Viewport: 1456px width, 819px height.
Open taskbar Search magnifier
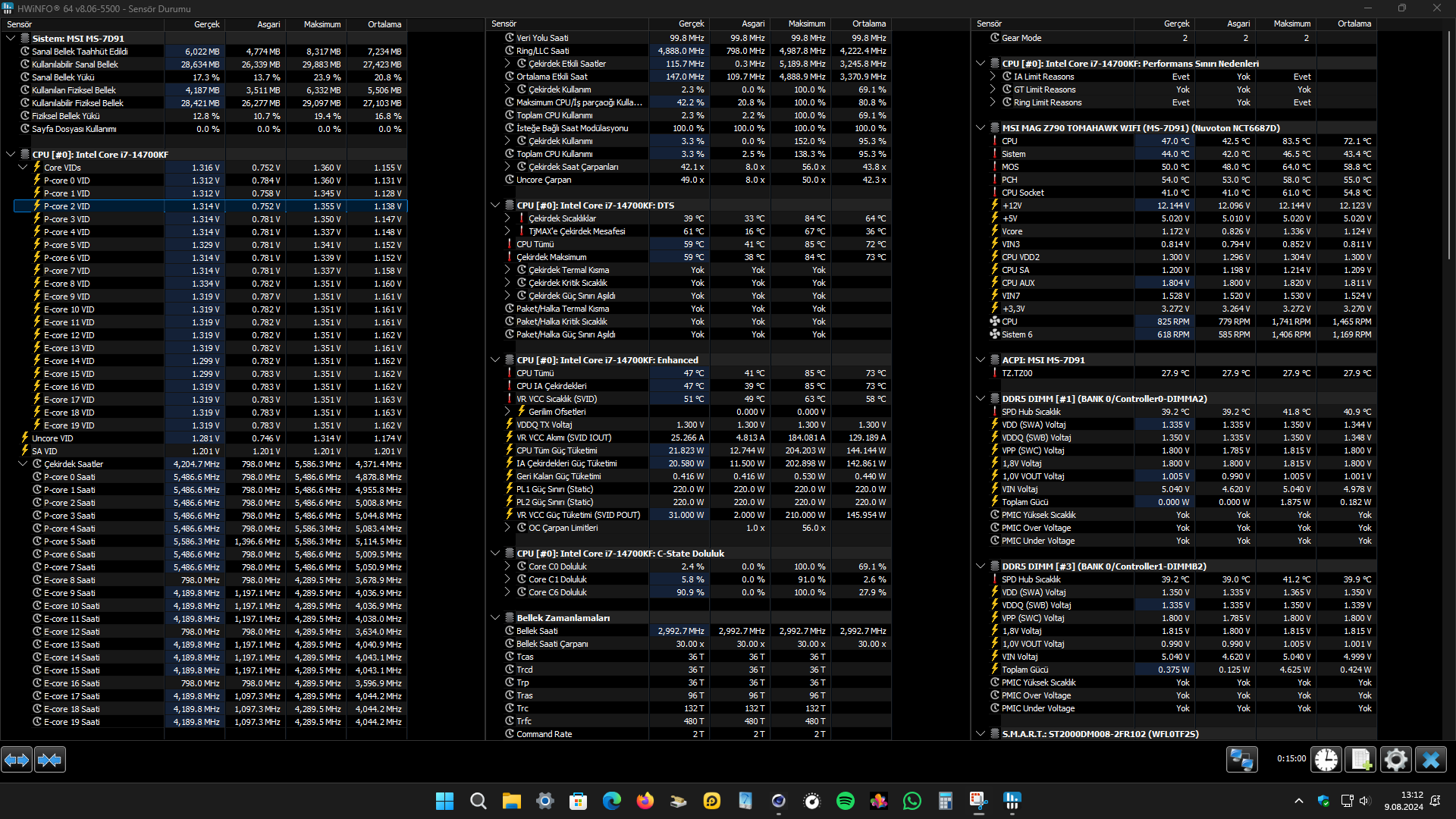point(479,801)
